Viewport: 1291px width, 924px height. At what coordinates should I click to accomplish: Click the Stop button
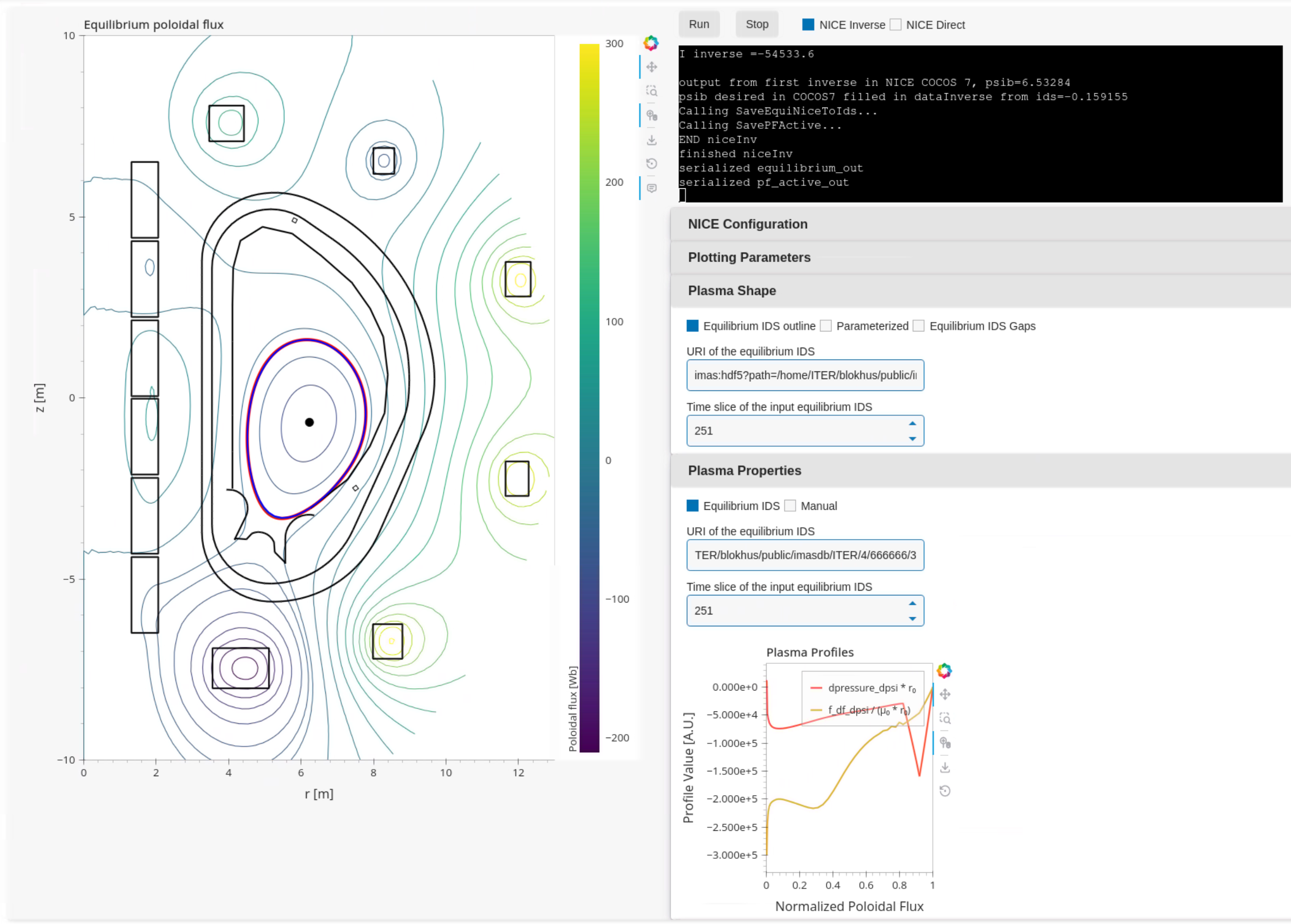757,24
